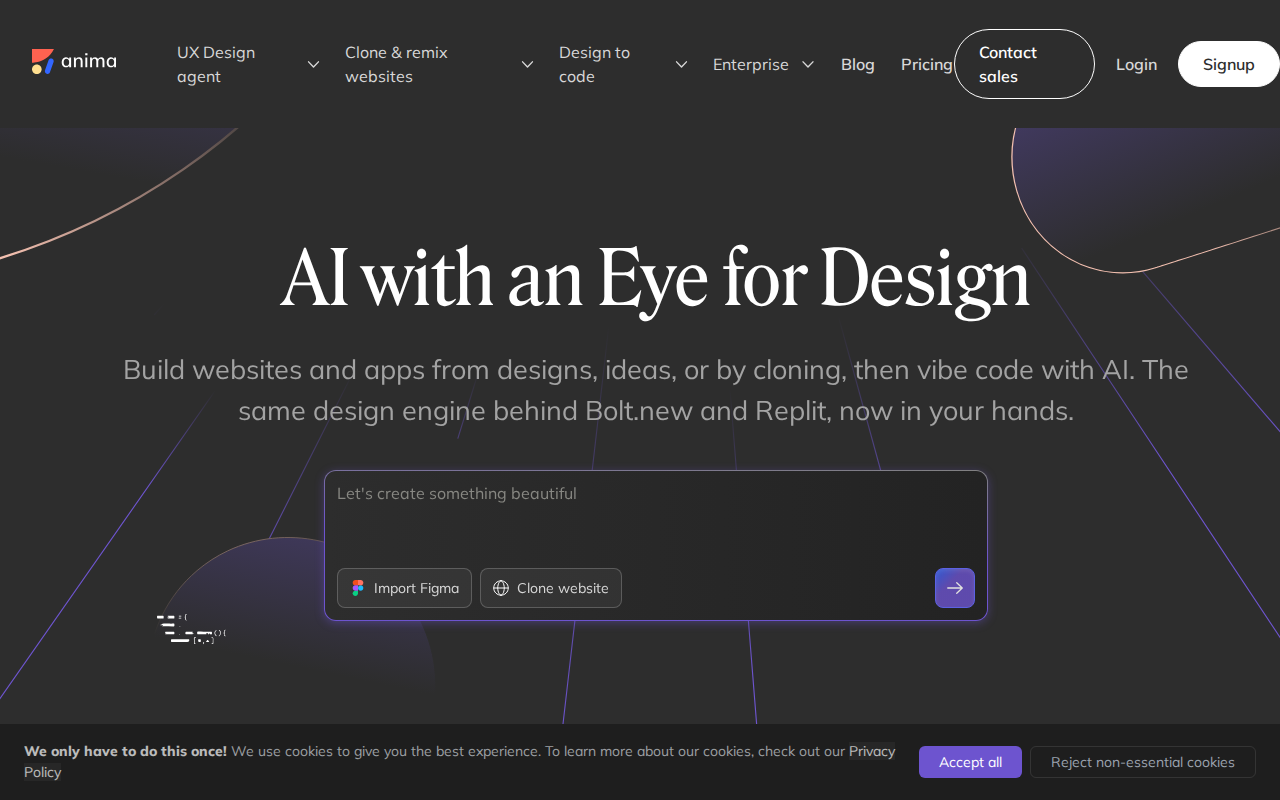Expand the Clone & remix websites chevron
This screenshot has height=800, width=1280.
pos(527,65)
